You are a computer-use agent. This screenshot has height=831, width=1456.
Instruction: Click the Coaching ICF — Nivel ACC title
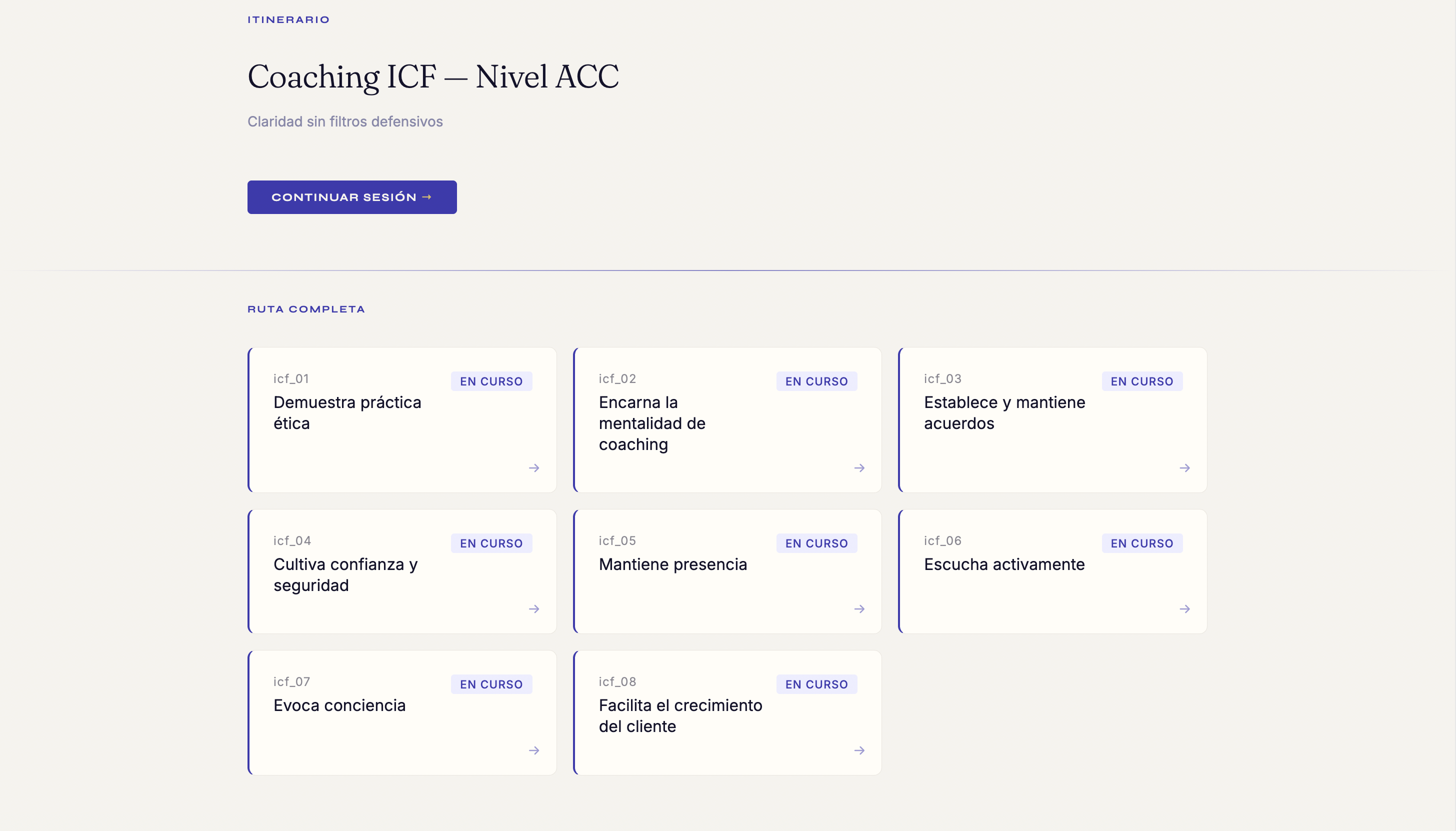pyautogui.click(x=433, y=76)
